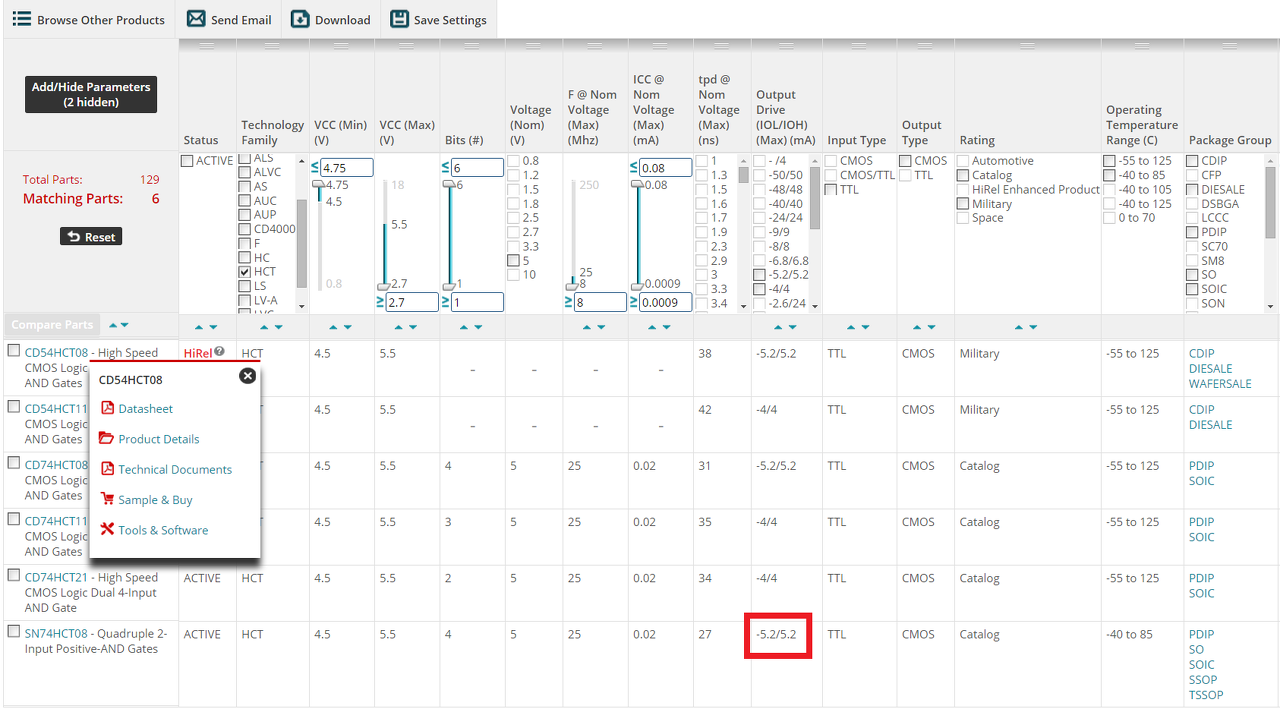1280x709 pixels.
Task: Click the Bits (#) minimum value field
Action: (477, 302)
